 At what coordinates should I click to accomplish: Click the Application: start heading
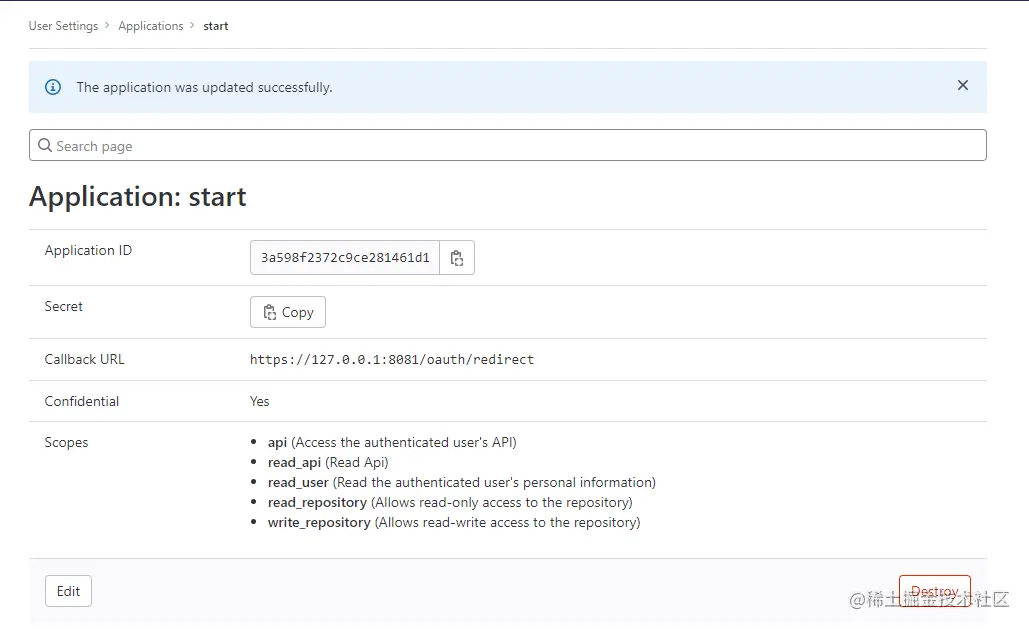tap(138, 196)
